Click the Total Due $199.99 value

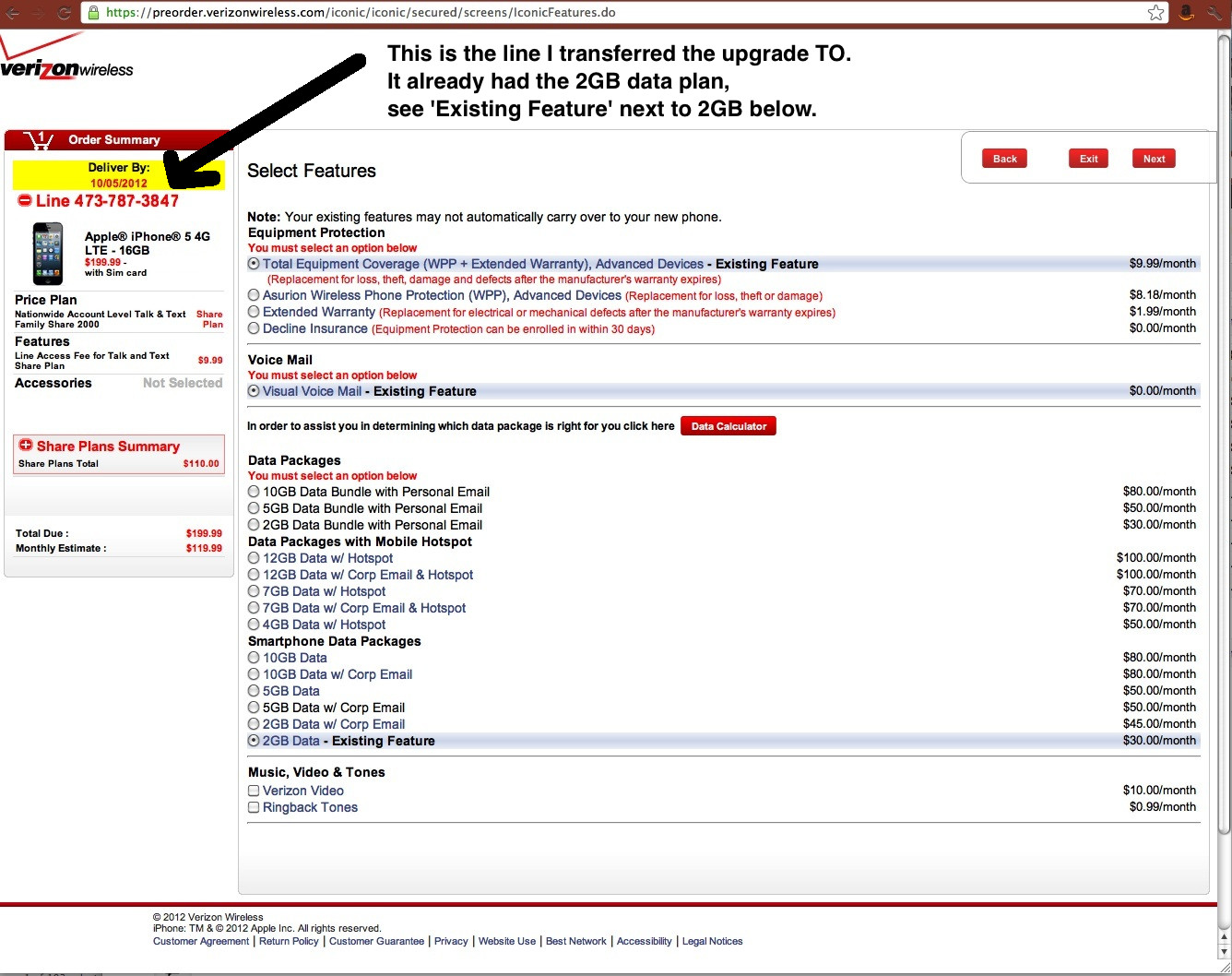[x=204, y=533]
